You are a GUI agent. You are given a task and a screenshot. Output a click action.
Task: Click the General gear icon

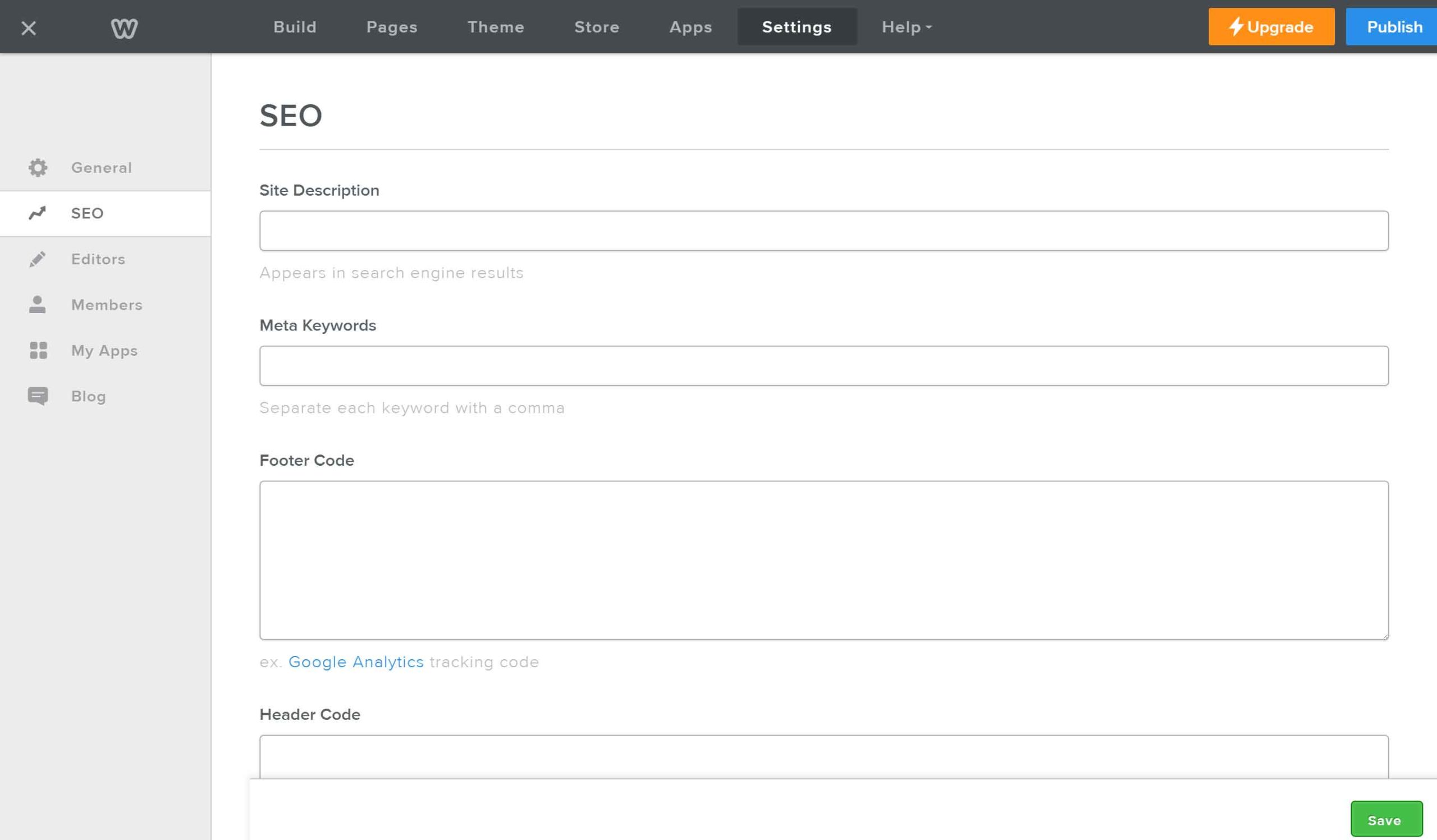pos(38,168)
